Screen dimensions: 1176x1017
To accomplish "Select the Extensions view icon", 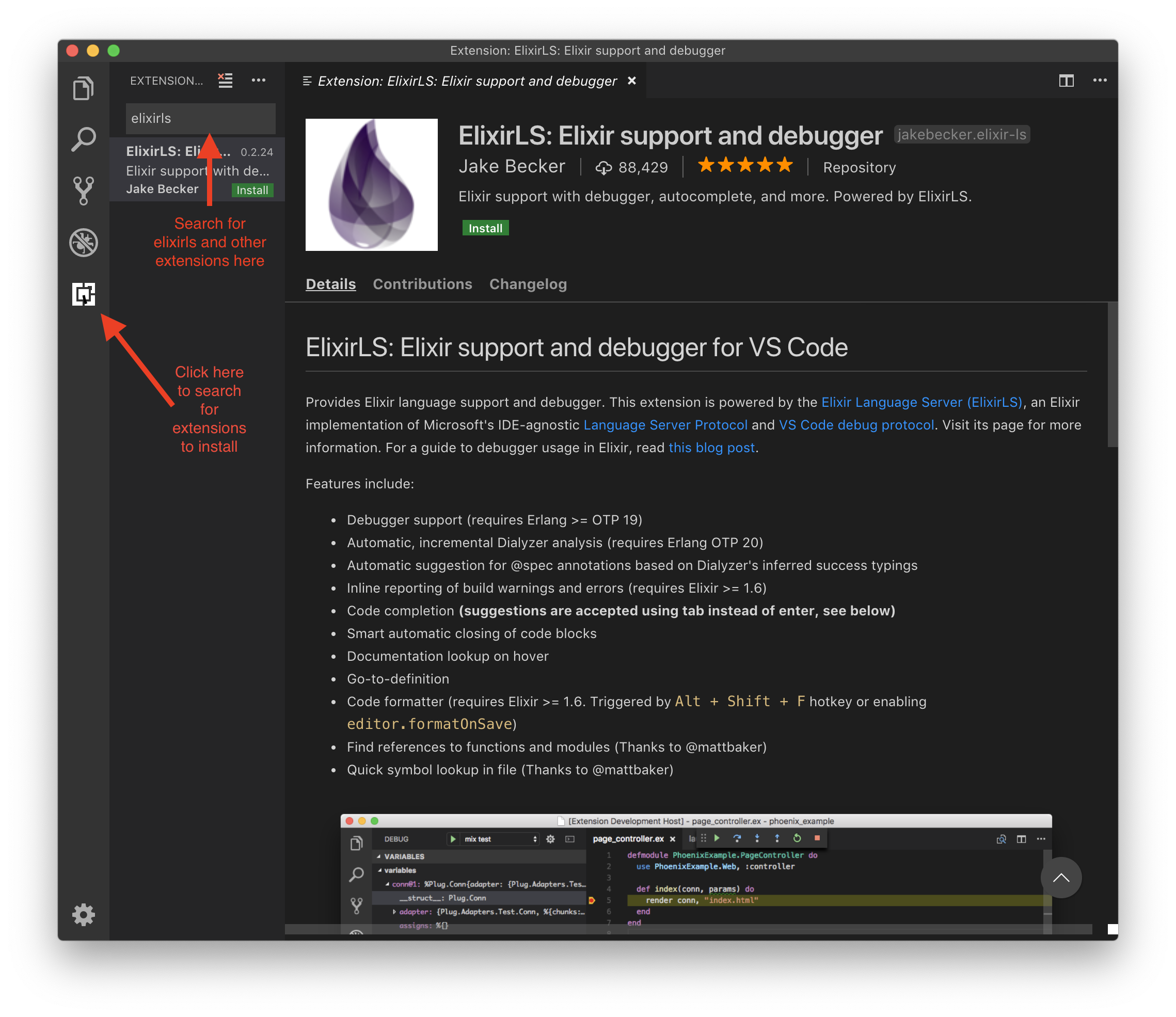I will tap(84, 294).
